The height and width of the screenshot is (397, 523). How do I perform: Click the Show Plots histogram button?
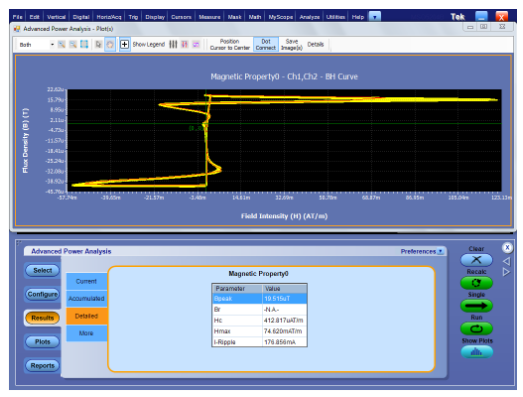tap(477, 352)
